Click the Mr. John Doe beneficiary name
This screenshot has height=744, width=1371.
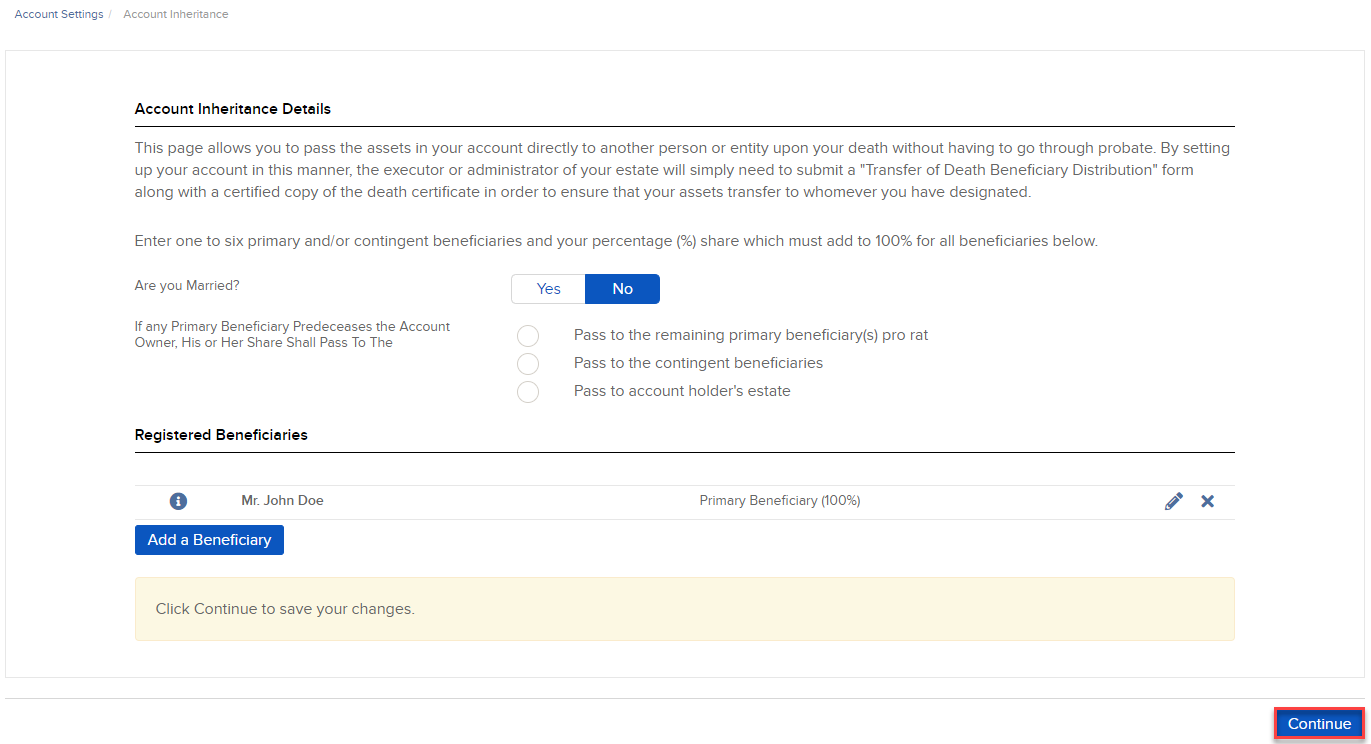pos(282,501)
